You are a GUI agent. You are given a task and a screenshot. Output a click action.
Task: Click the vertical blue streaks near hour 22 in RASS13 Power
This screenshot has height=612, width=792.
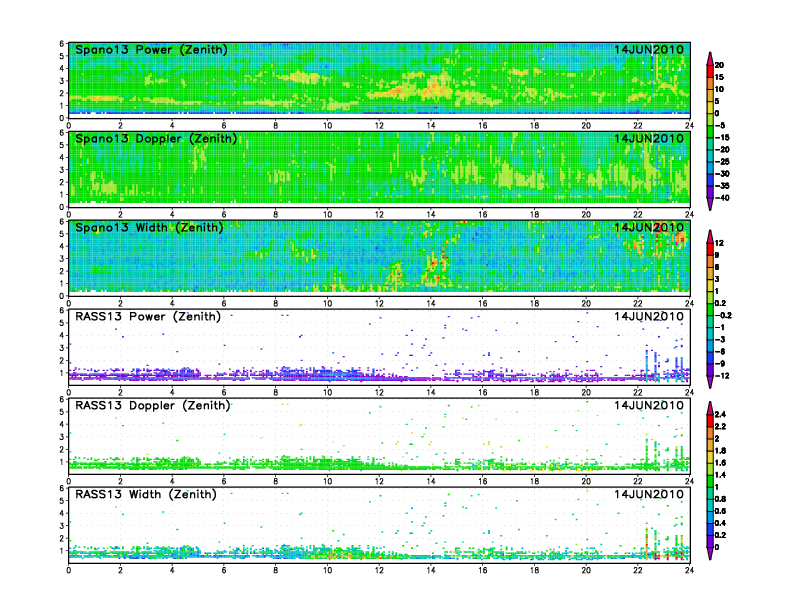(652, 361)
